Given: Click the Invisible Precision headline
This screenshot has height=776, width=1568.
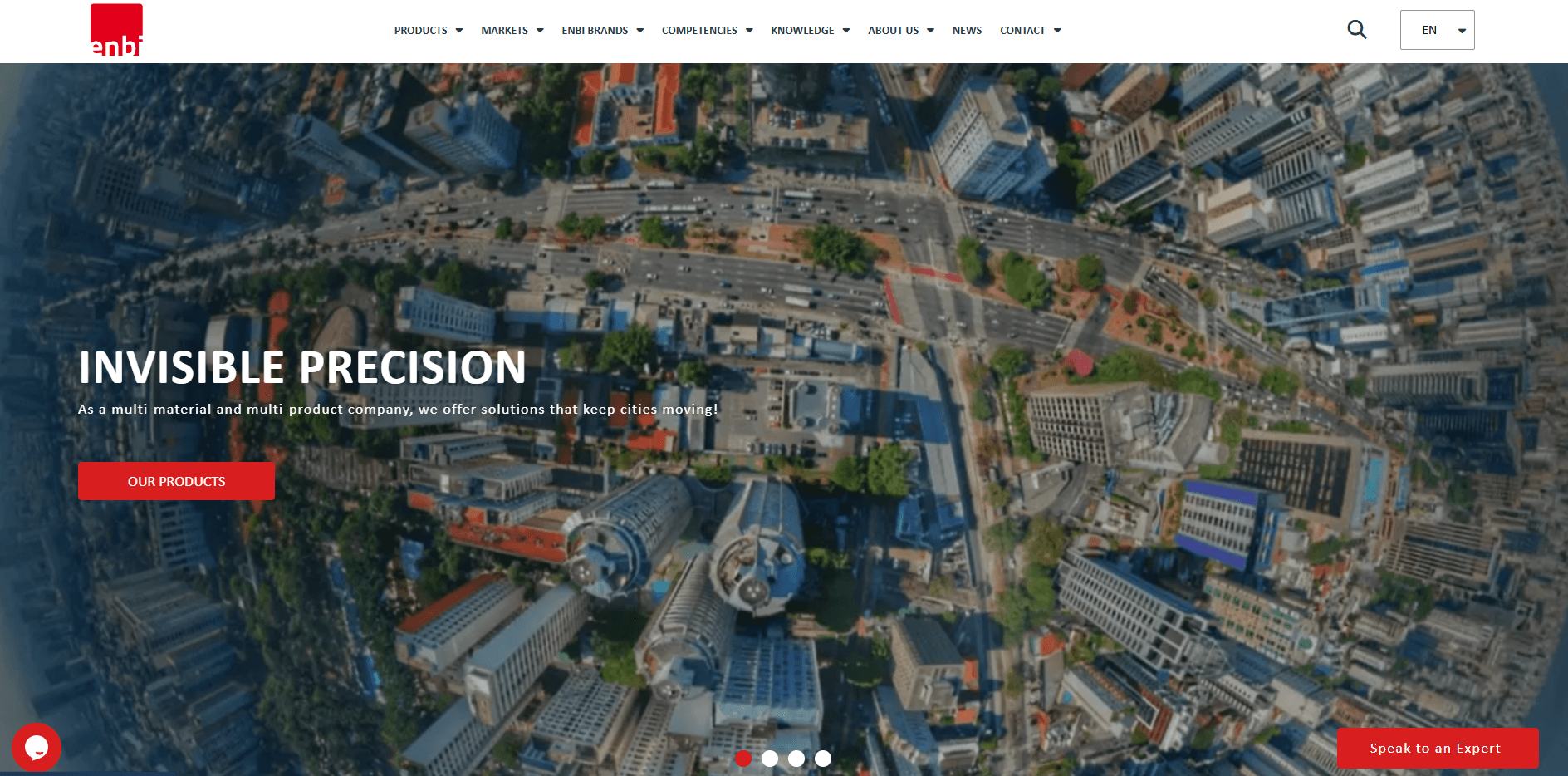Looking at the screenshot, I should pyautogui.click(x=302, y=367).
